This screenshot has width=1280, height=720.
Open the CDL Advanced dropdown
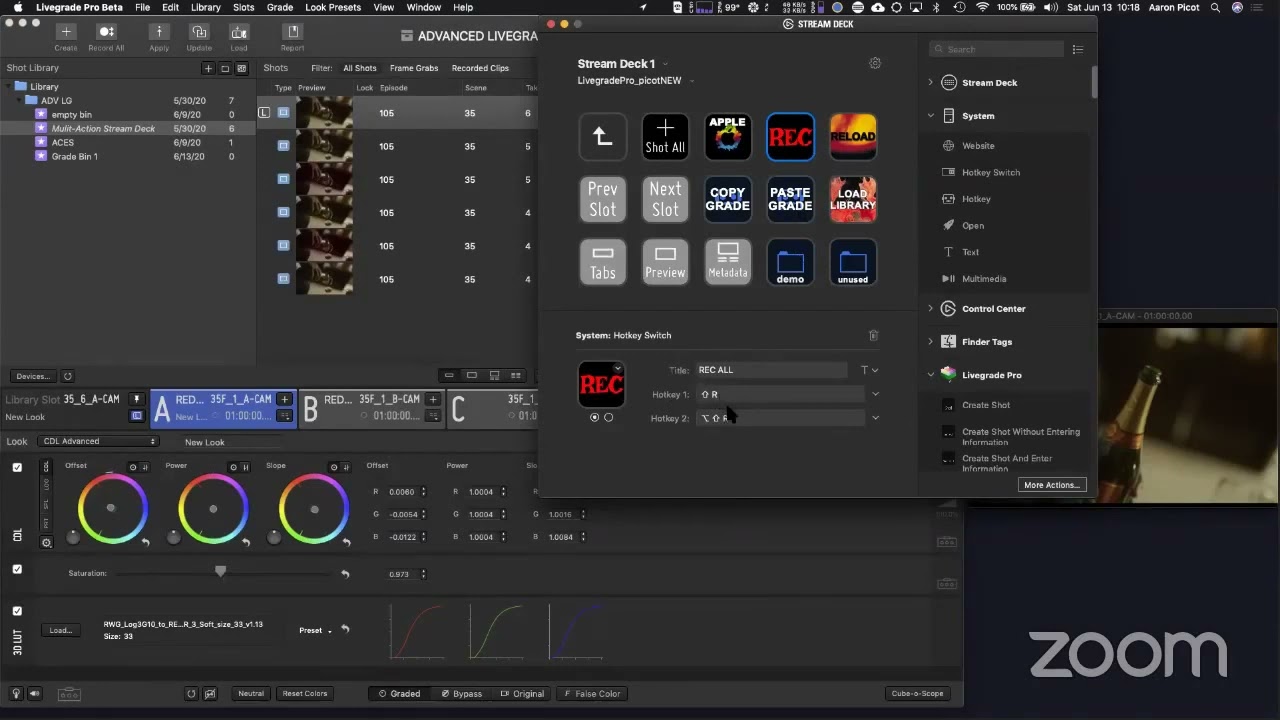[99, 441]
